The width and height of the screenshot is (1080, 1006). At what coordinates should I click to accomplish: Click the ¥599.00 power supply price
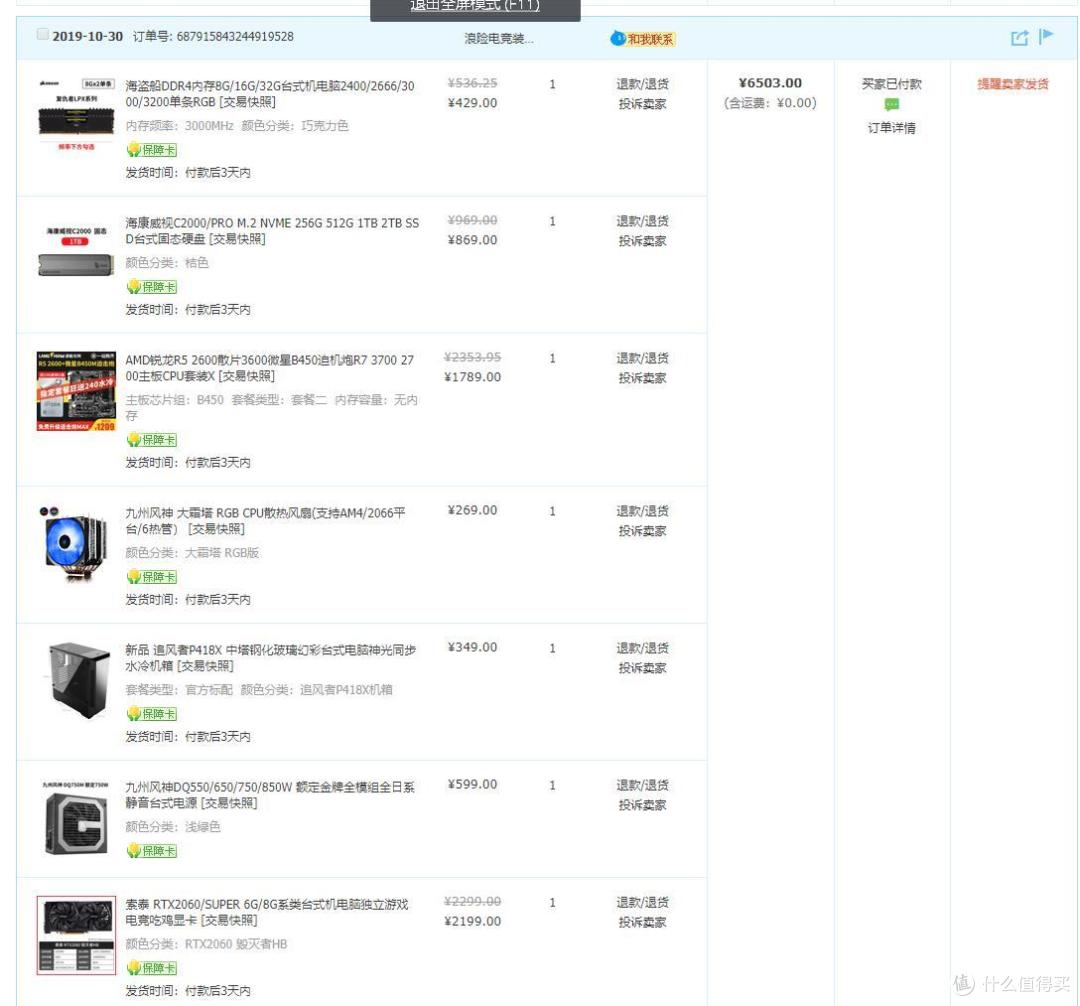(472, 784)
